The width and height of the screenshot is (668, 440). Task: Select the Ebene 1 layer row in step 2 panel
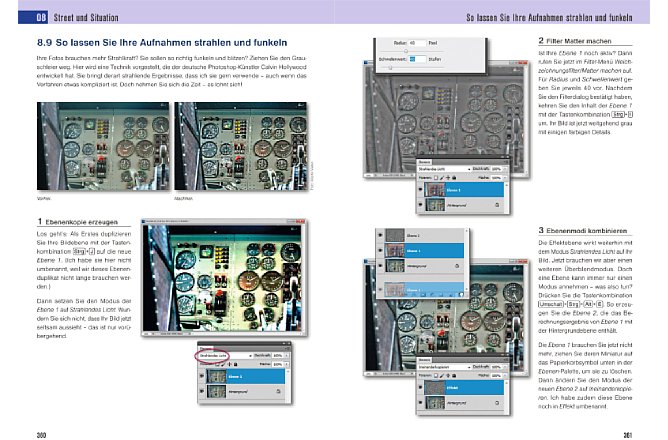464,189
